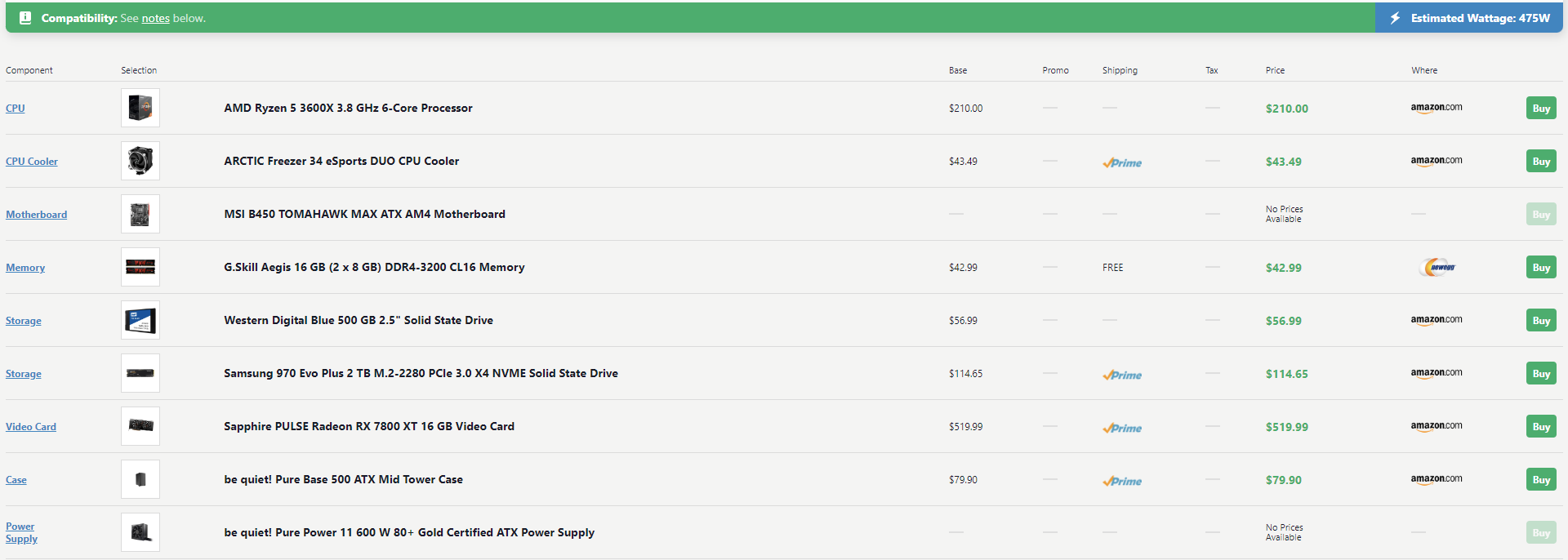Click the Prime icon in the Video Card row
Viewport: 1568px width, 560px height.
pyautogui.click(x=1122, y=428)
